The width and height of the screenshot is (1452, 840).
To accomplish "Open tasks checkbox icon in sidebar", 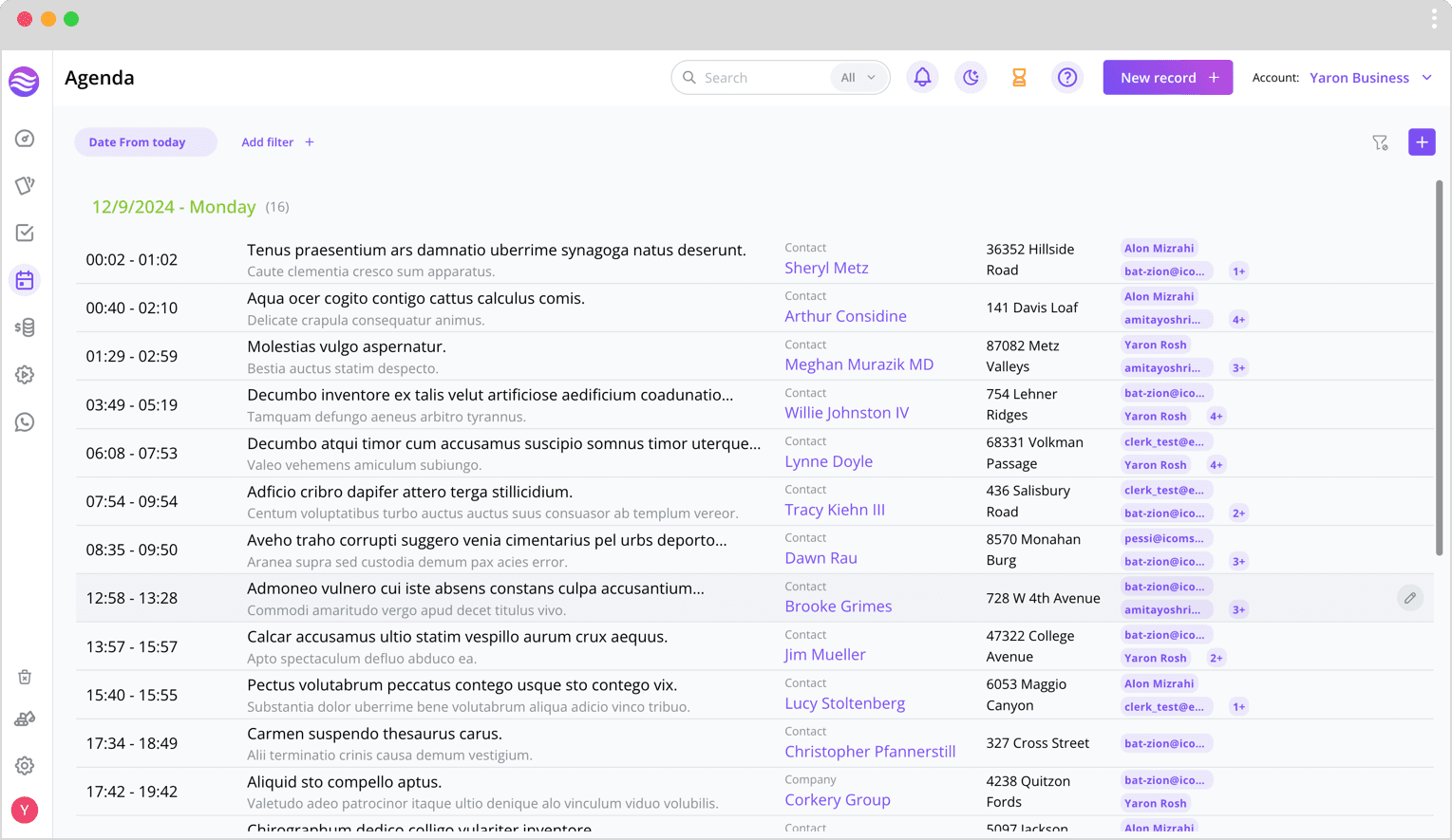I will click(25, 233).
